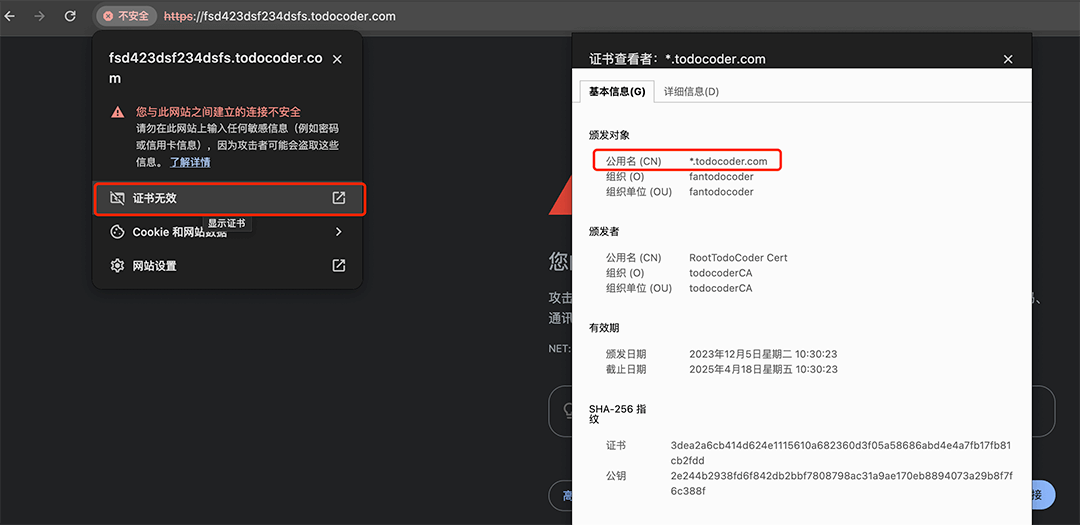This screenshot has height=525, width=1080.
Task: Click the 不安全 security chip
Action: (x=126, y=16)
